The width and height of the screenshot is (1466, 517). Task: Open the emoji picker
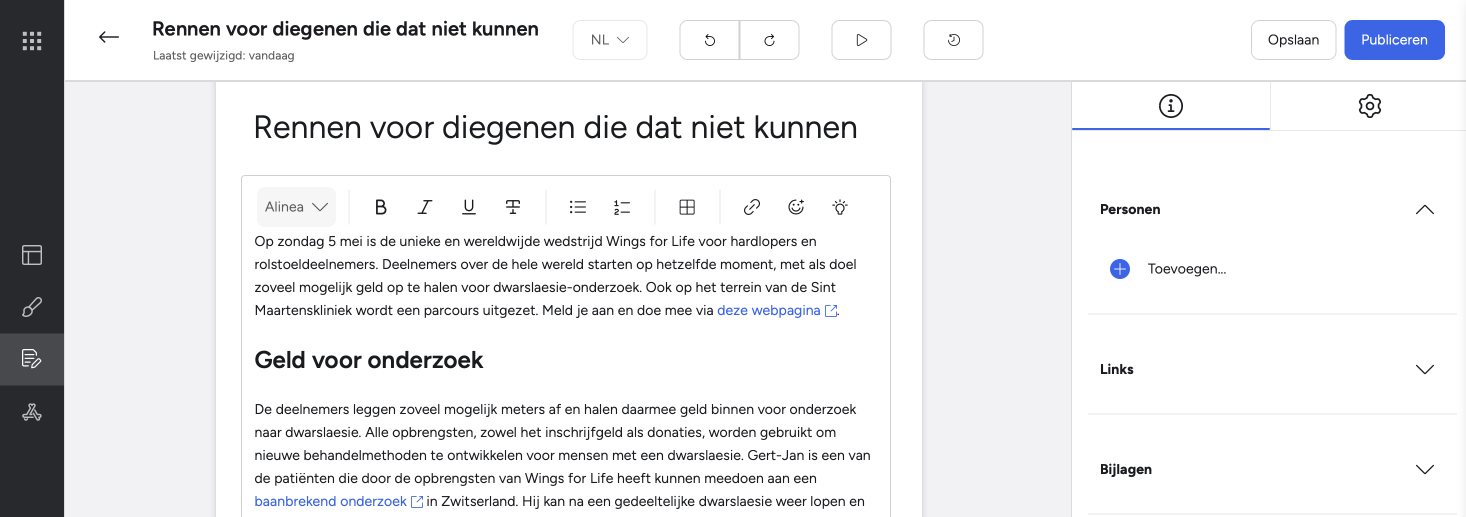click(796, 207)
